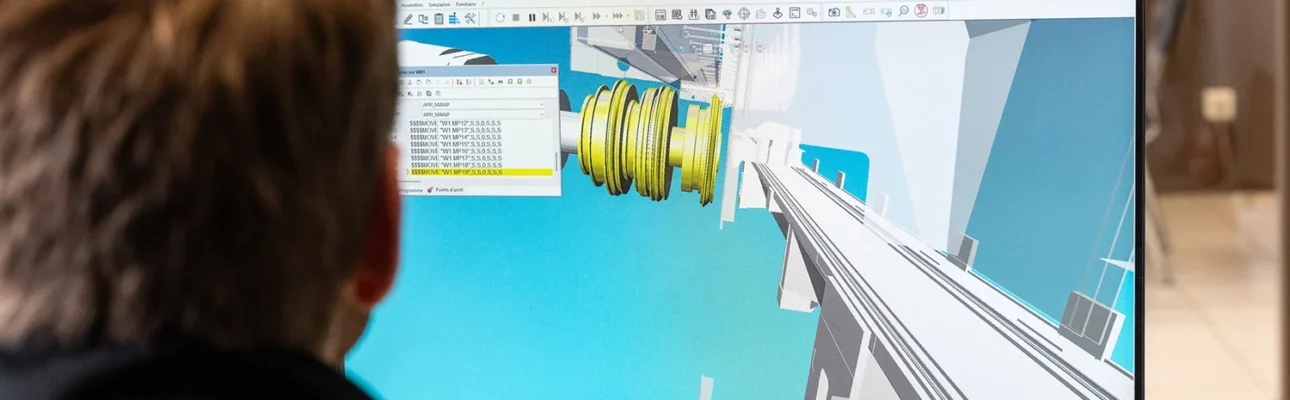
Task: Open the wrench and screwdriver tools icon
Action: [470, 19]
